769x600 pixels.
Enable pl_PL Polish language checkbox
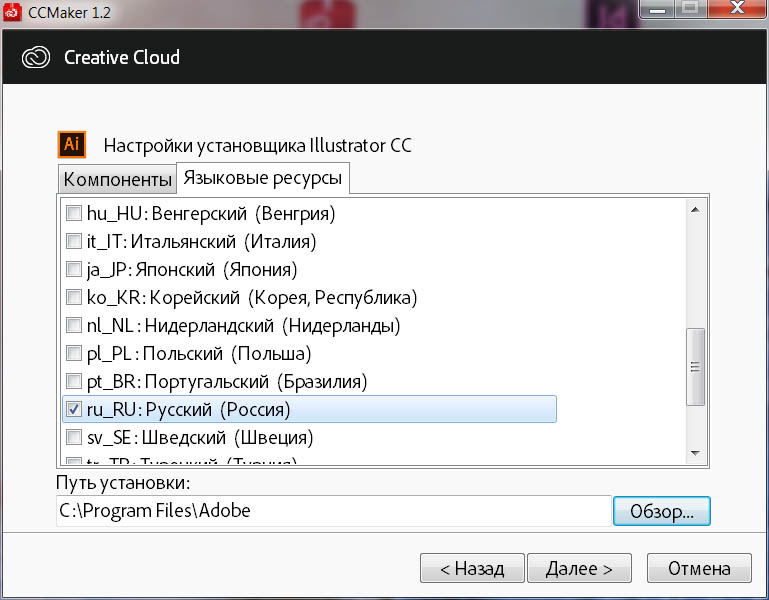[74, 353]
